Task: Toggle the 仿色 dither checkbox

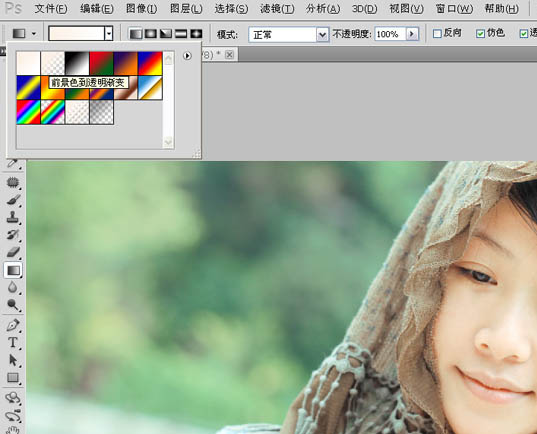Action: (x=480, y=34)
